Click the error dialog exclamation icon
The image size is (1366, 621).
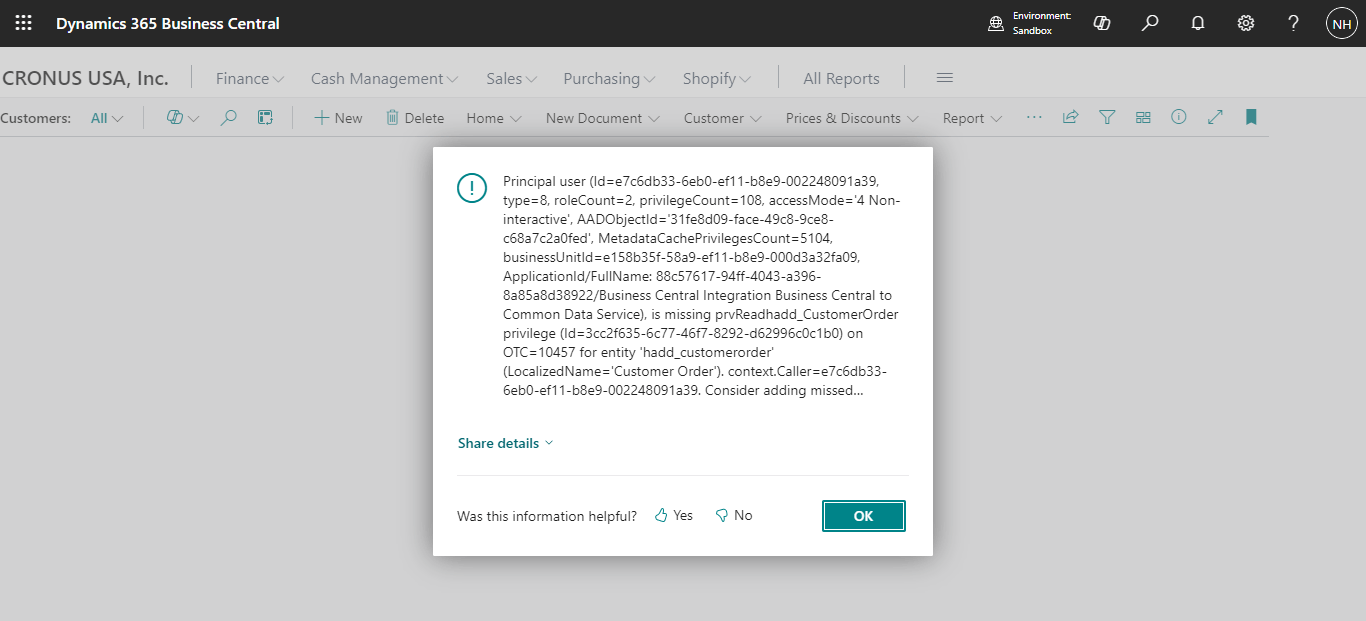click(x=472, y=187)
